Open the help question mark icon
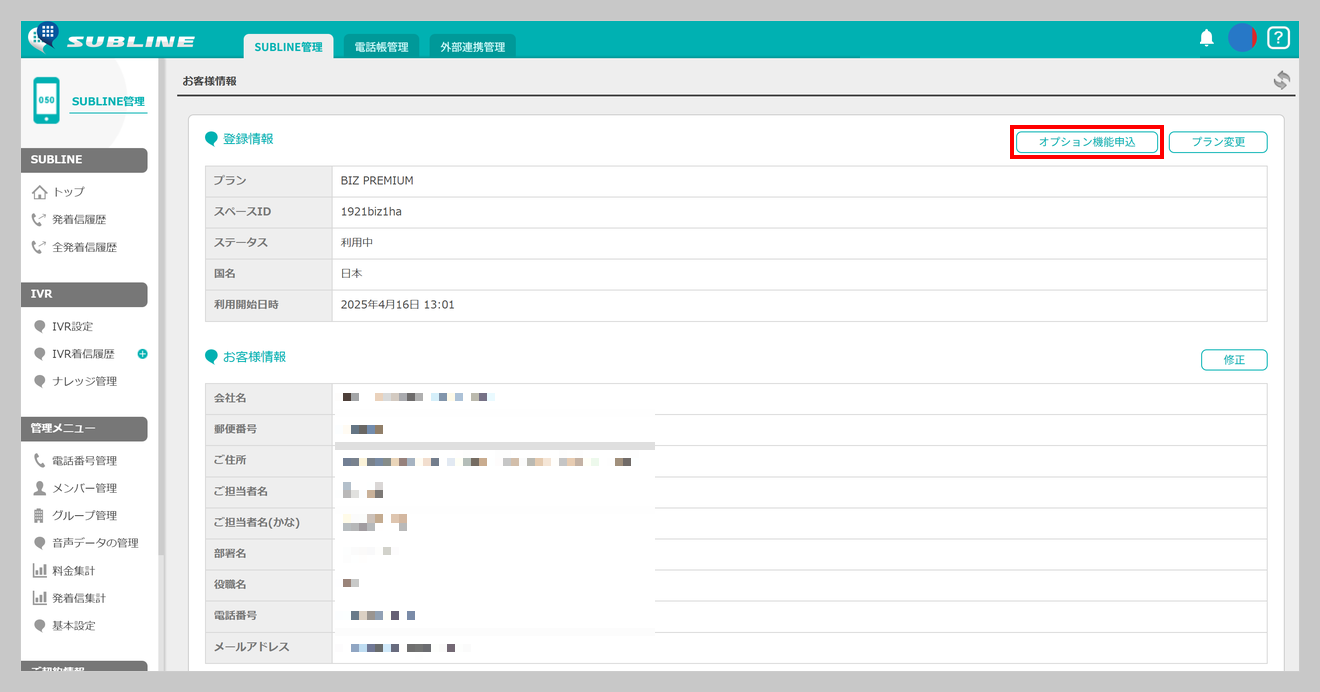1320x692 pixels. pos(1278,38)
